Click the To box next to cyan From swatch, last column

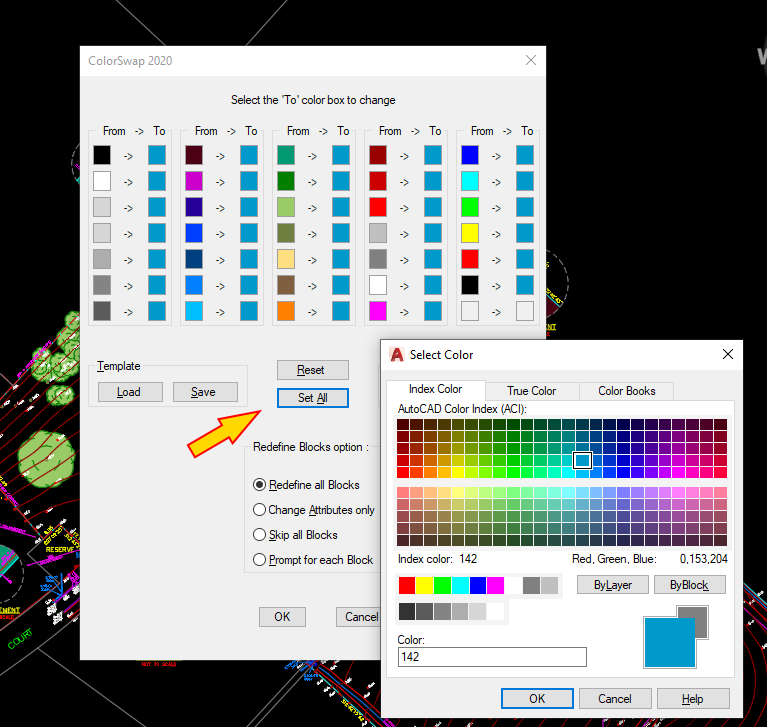[525, 181]
